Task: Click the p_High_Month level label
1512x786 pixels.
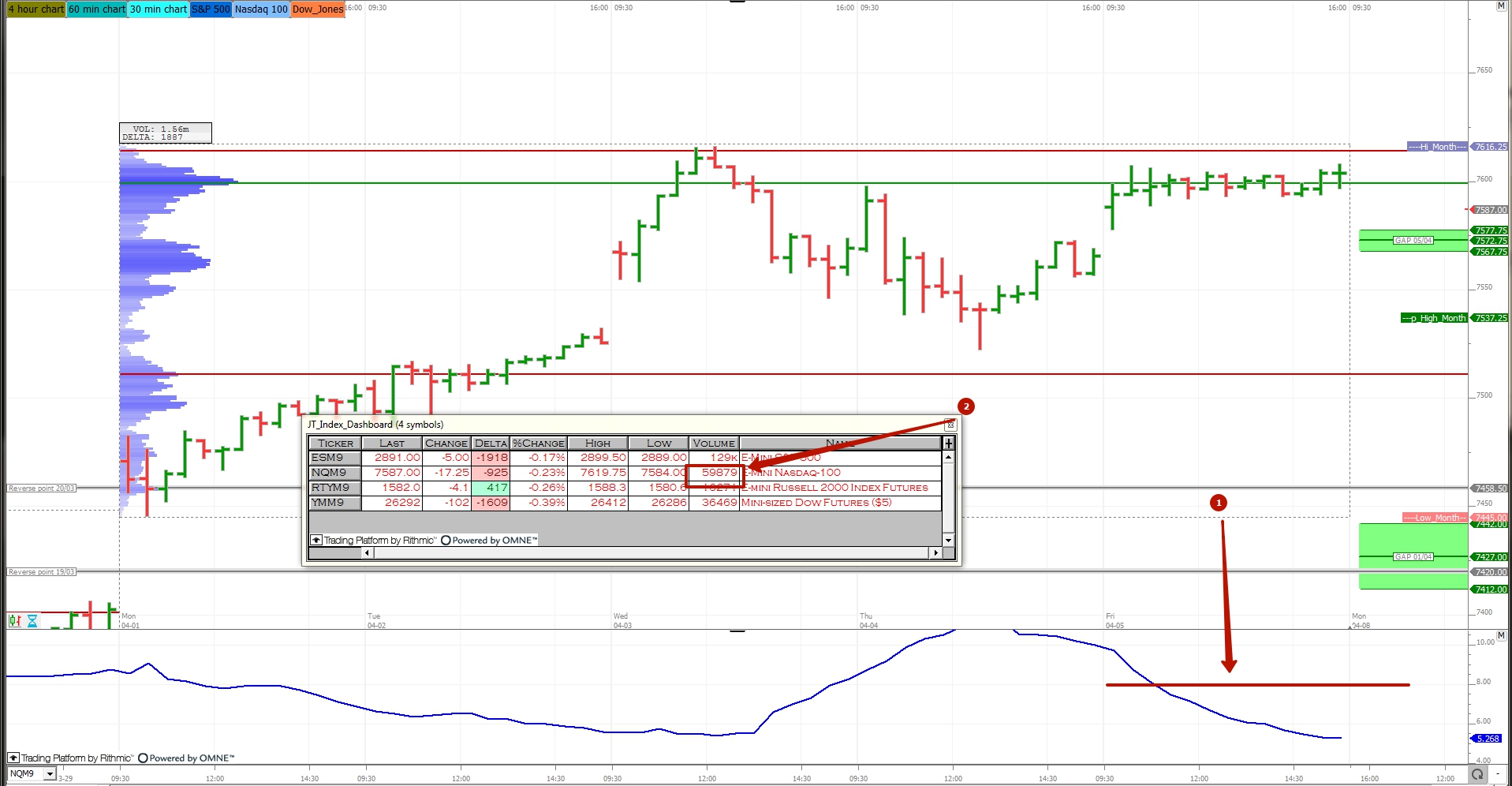Action: pos(1434,318)
